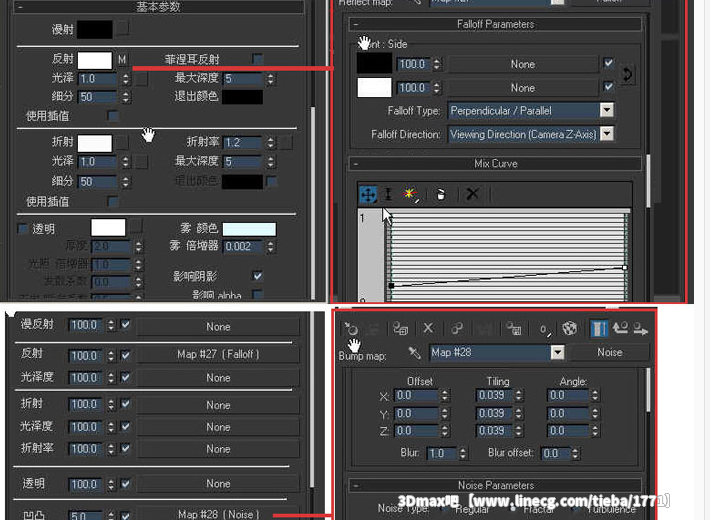Toggle Show Map in Viewport icon
The image size is (710, 520).
coord(570,328)
